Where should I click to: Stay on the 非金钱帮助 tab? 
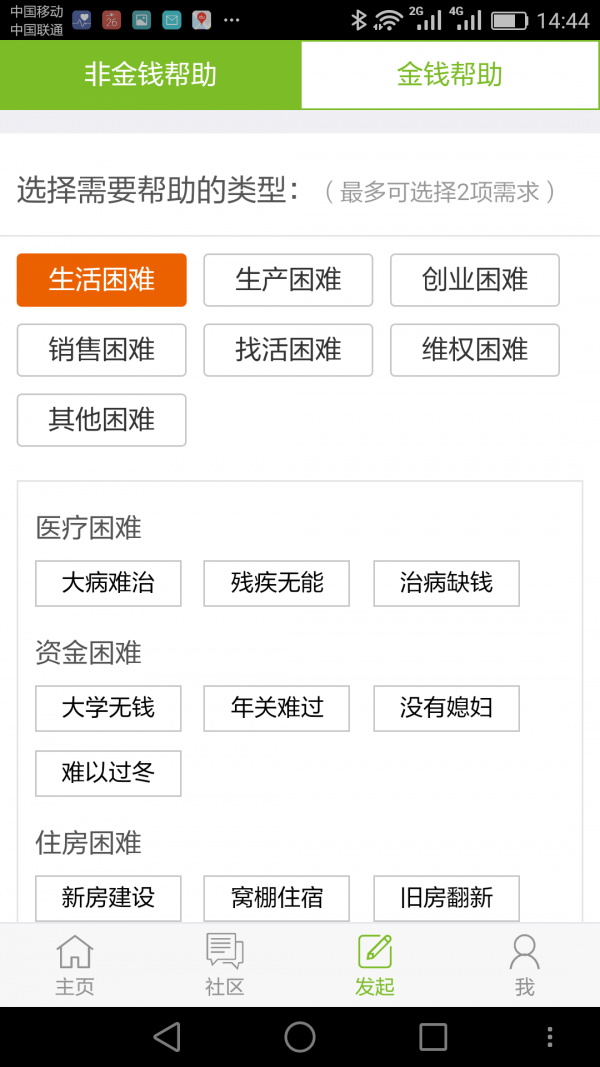[x=150, y=74]
